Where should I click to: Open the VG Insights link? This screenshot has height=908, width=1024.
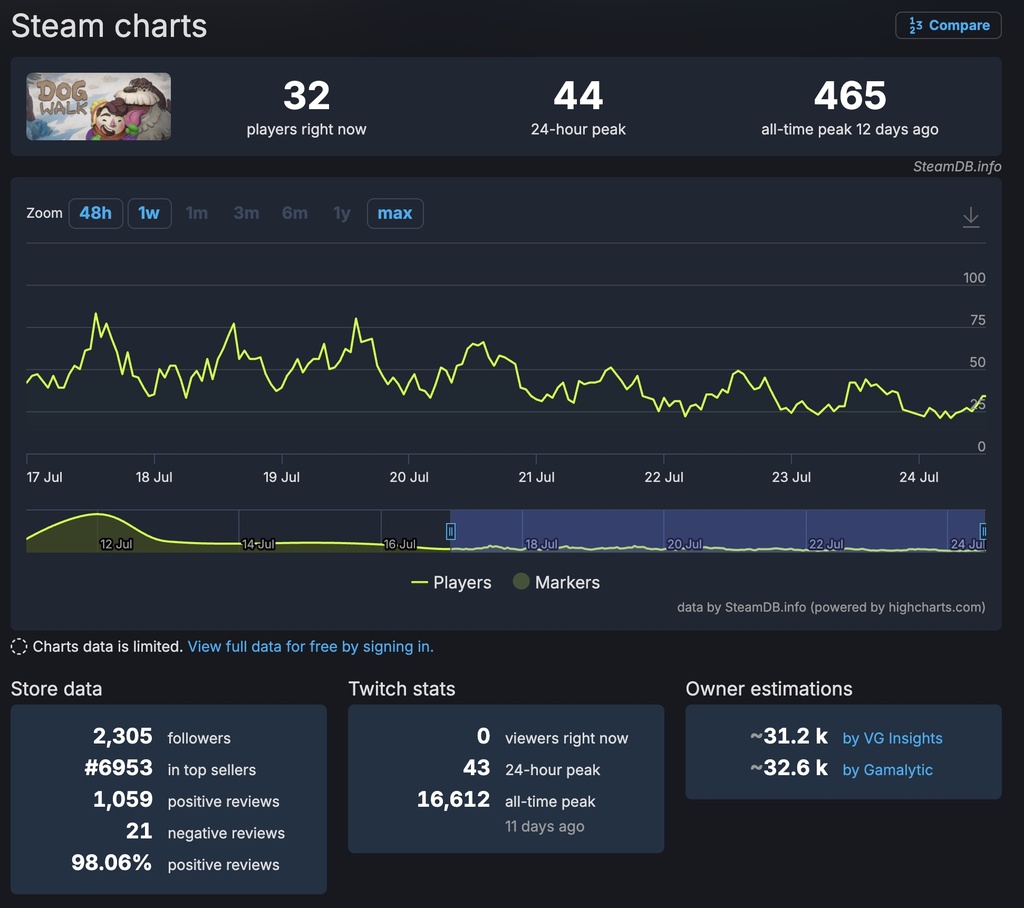(x=892, y=738)
